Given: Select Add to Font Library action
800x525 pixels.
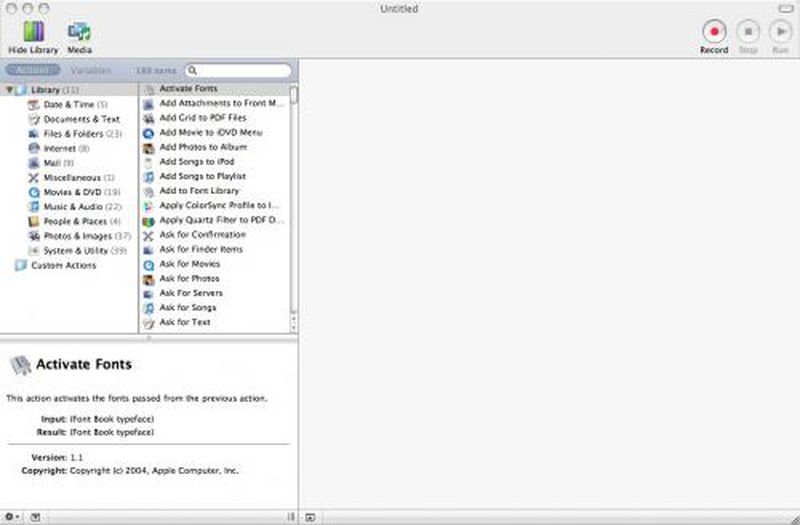Looking at the screenshot, I should click(x=214, y=191).
